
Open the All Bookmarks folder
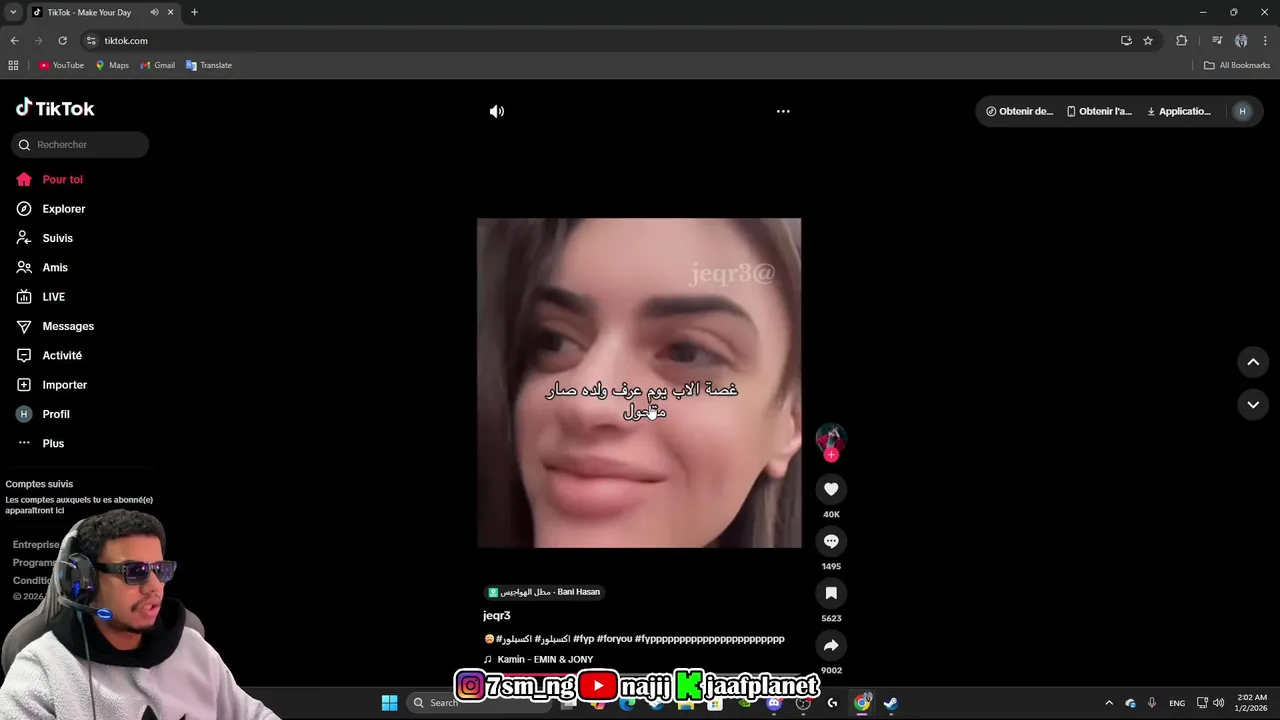click(1237, 65)
